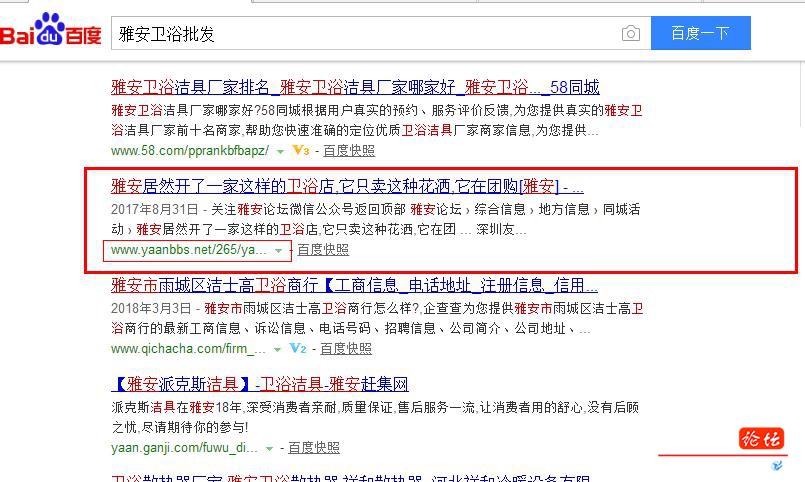805x482 pixels.
Task: Click the small blue bird icon
Action: click(x=777, y=465)
